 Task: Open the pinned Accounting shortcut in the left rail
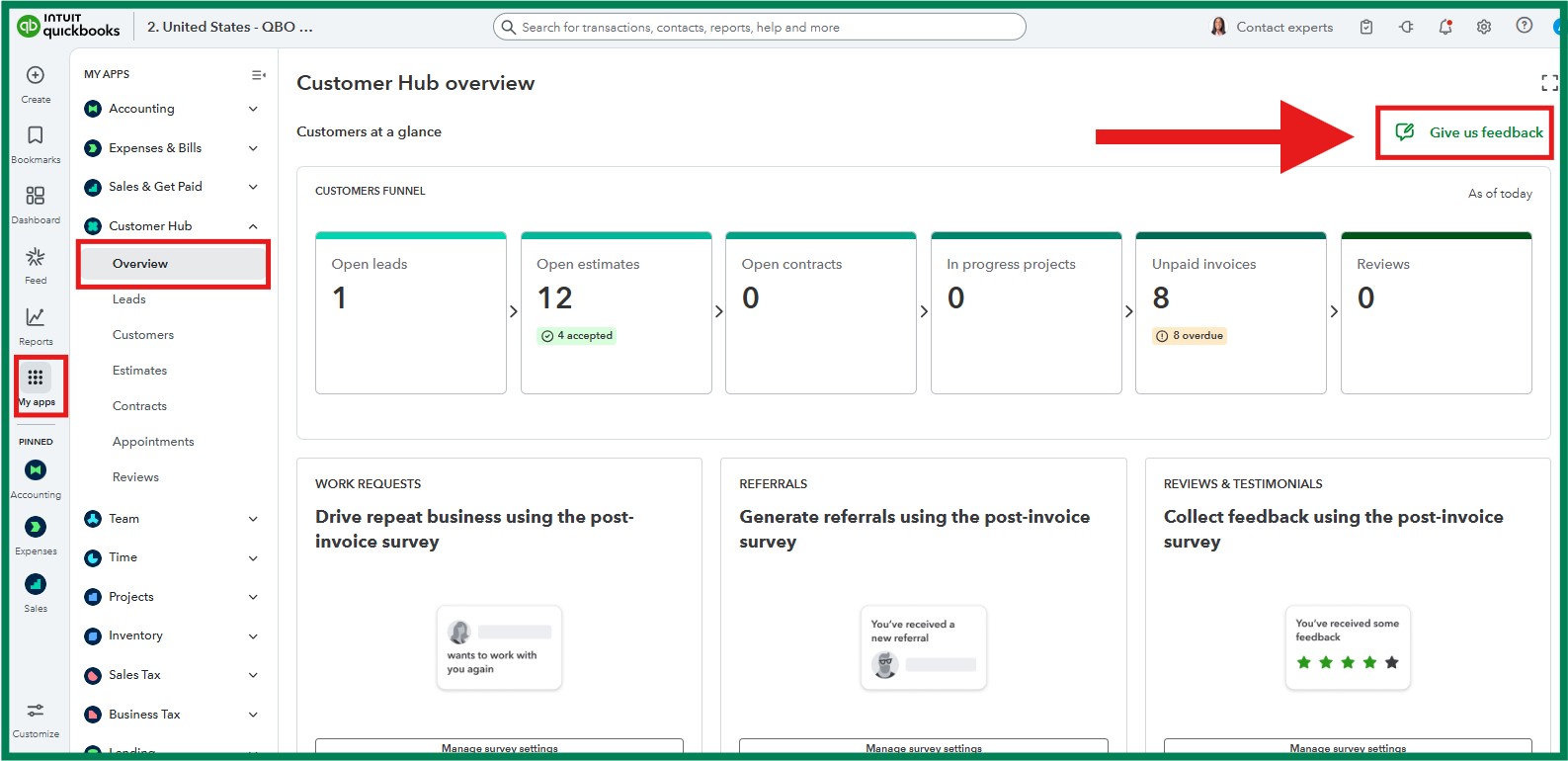click(36, 479)
